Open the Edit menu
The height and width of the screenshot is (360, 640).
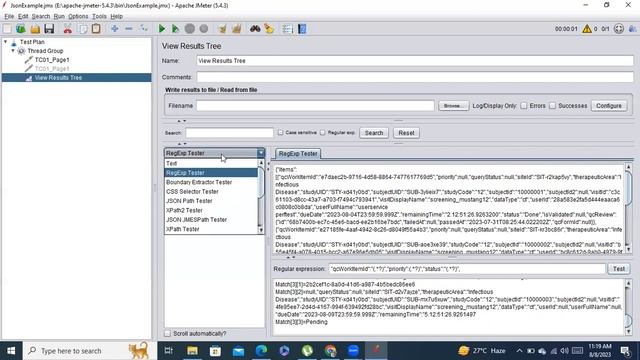pyautogui.click(x=23, y=16)
